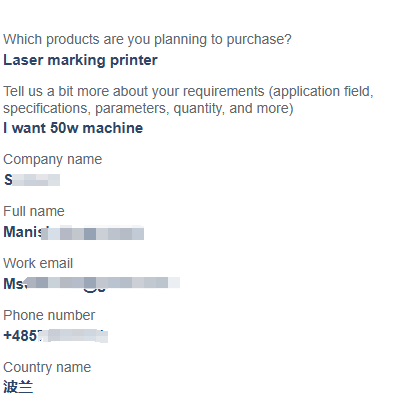Image resolution: width=416 pixels, height=416 pixels.
Task: Click the blurred work email address
Action: tap(92, 284)
